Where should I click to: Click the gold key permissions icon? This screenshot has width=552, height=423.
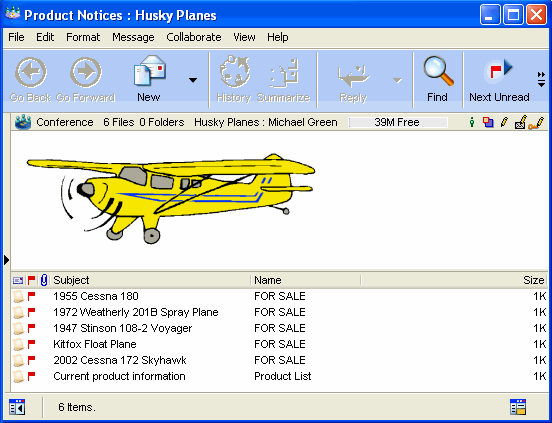[536, 122]
